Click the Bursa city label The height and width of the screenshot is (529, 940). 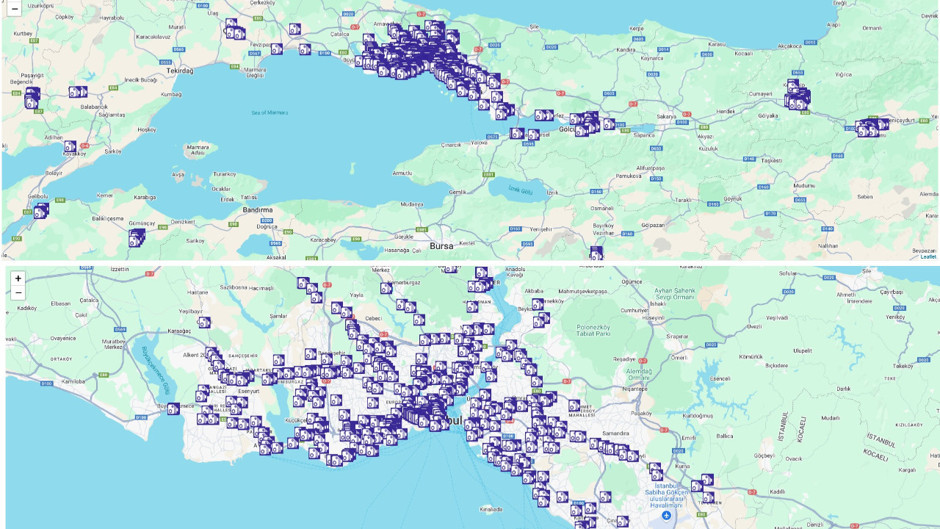(441, 245)
